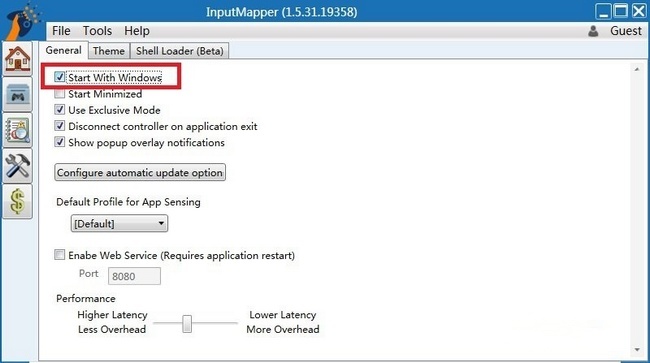The width and height of the screenshot is (650, 363).
Task: Minimize the InputMapper window
Action: (x=603, y=11)
